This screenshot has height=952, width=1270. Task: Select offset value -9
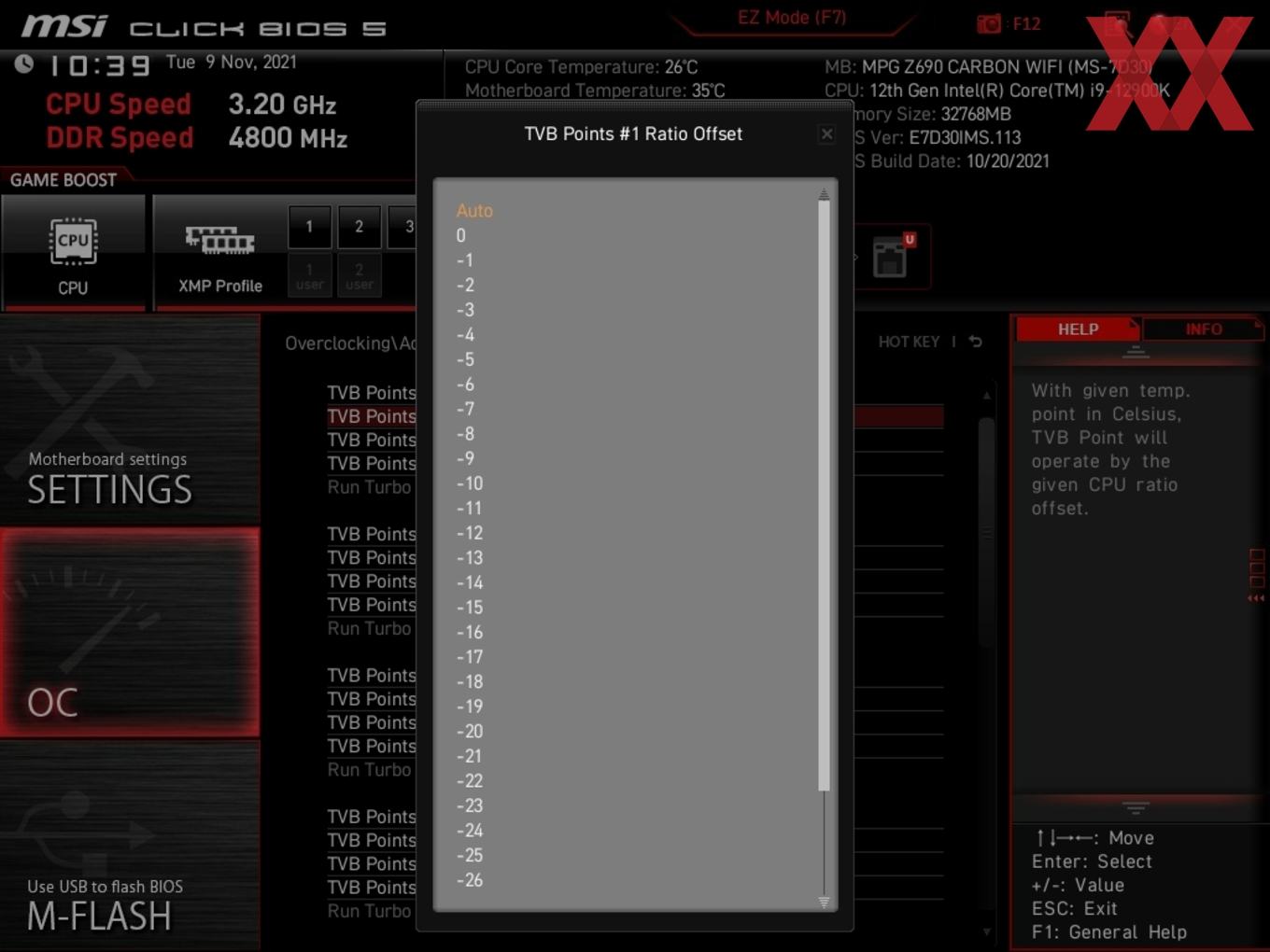pos(465,458)
